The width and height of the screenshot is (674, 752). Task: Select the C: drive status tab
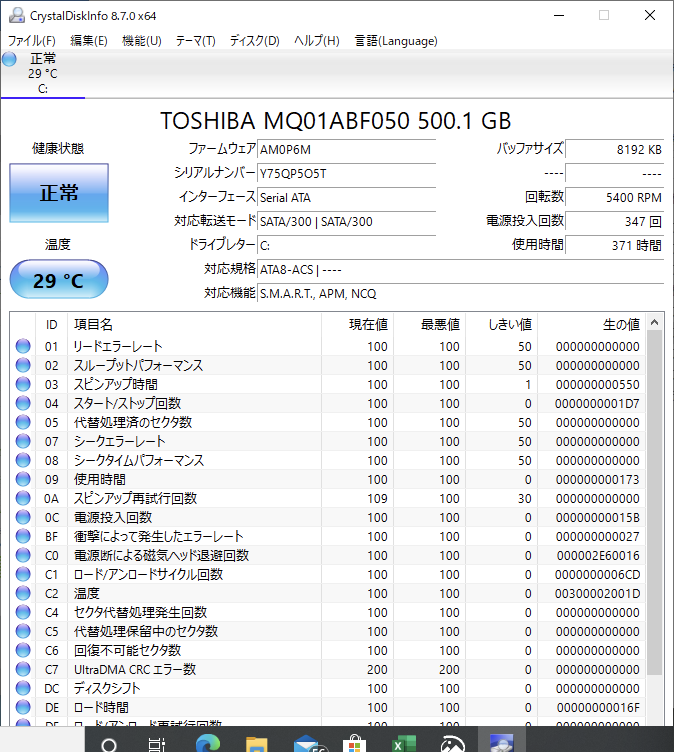pyautogui.click(x=43, y=73)
